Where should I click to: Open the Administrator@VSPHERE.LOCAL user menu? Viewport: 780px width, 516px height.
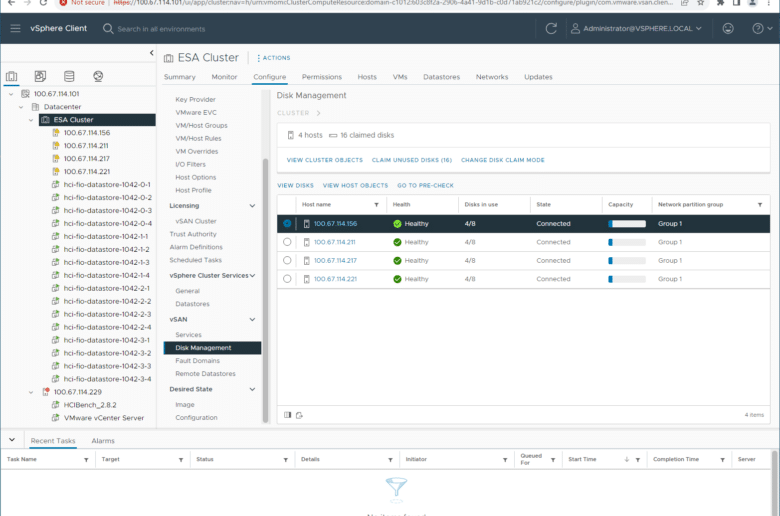point(636,28)
